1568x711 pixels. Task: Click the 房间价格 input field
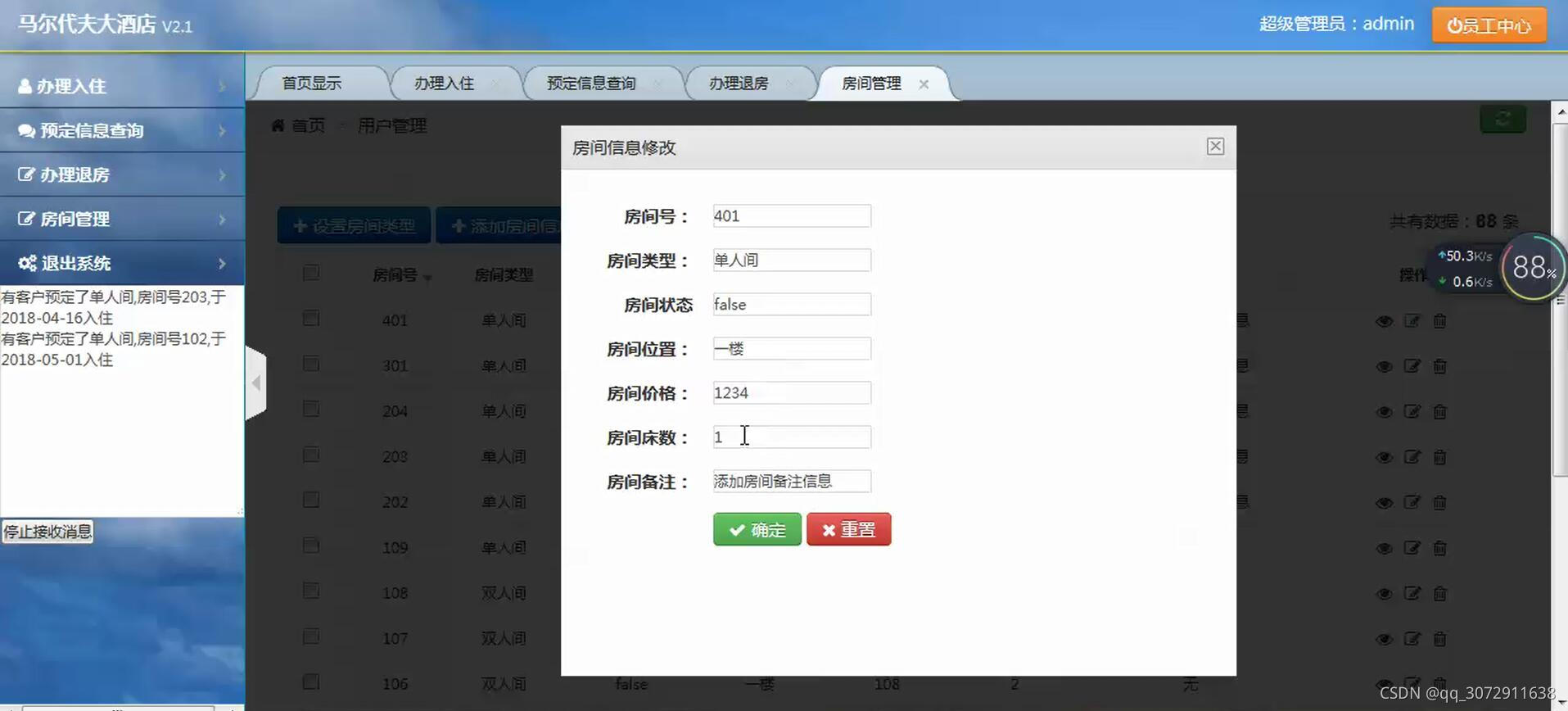click(x=792, y=393)
